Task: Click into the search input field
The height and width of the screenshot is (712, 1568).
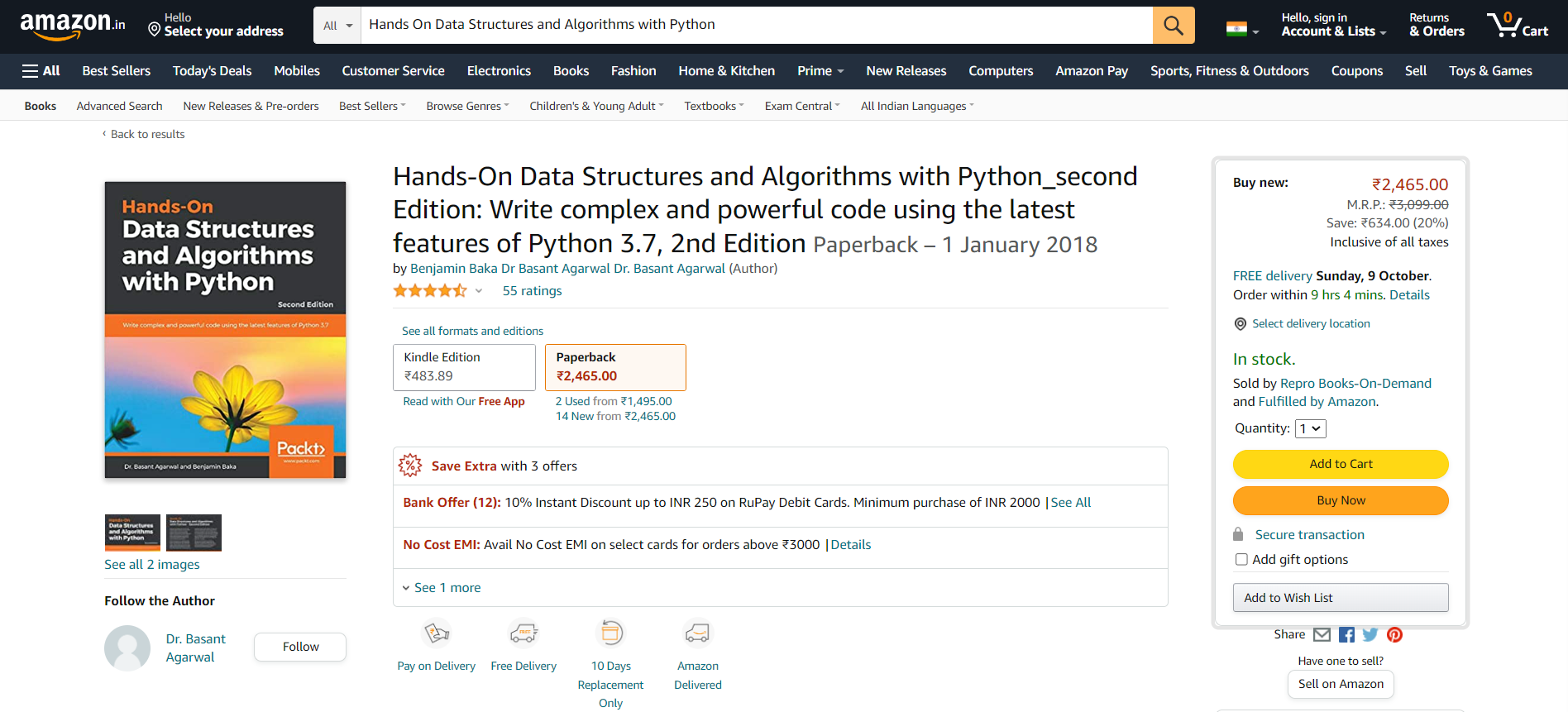Action: (x=757, y=25)
